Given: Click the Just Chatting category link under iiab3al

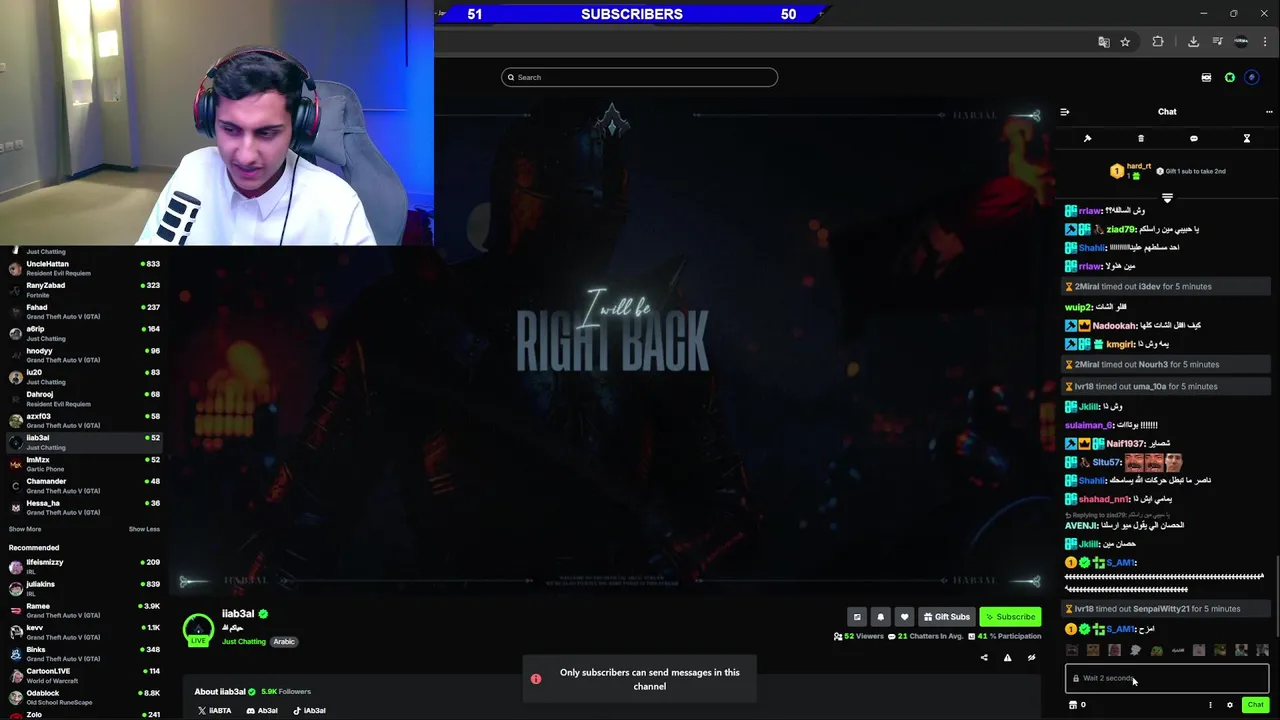Looking at the screenshot, I should pos(244,642).
